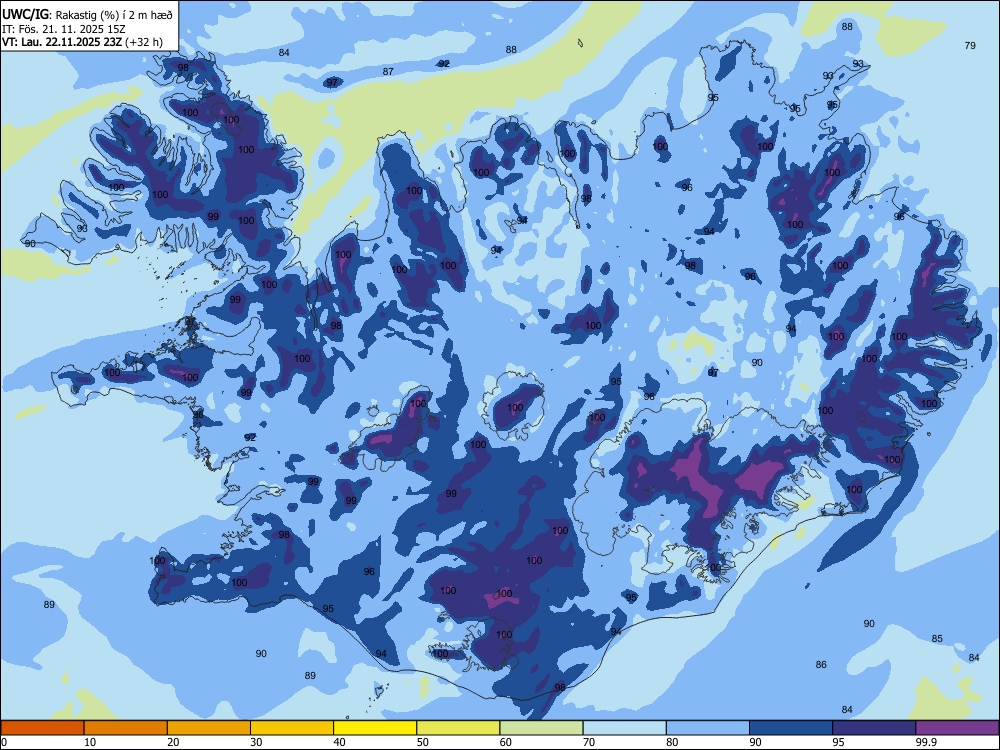
Task: Click the "10" tick label on the color scale
Action: coord(90,742)
